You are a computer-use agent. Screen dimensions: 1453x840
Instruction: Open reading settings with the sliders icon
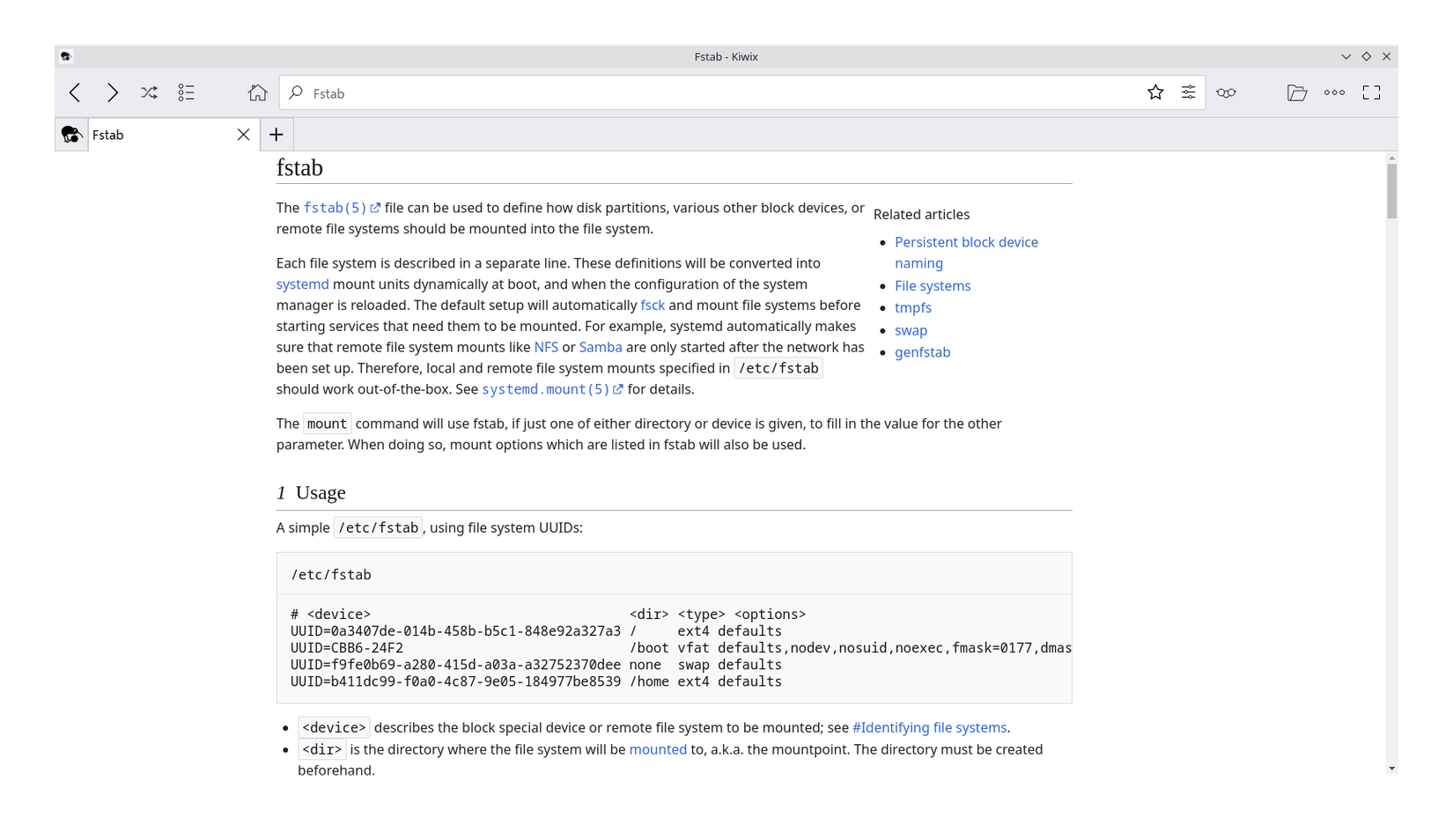pos(1188,92)
